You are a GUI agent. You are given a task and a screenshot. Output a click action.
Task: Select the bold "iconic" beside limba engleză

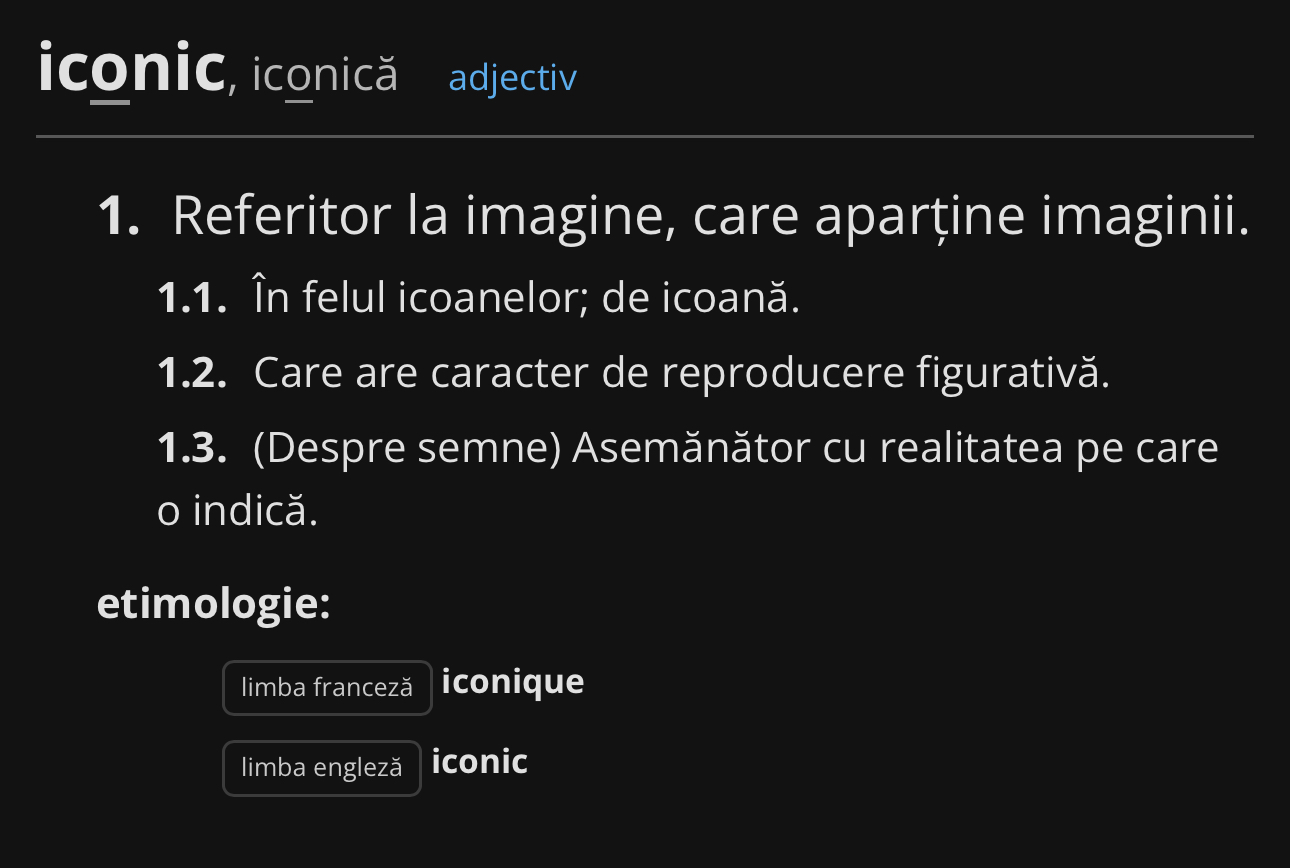point(480,762)
